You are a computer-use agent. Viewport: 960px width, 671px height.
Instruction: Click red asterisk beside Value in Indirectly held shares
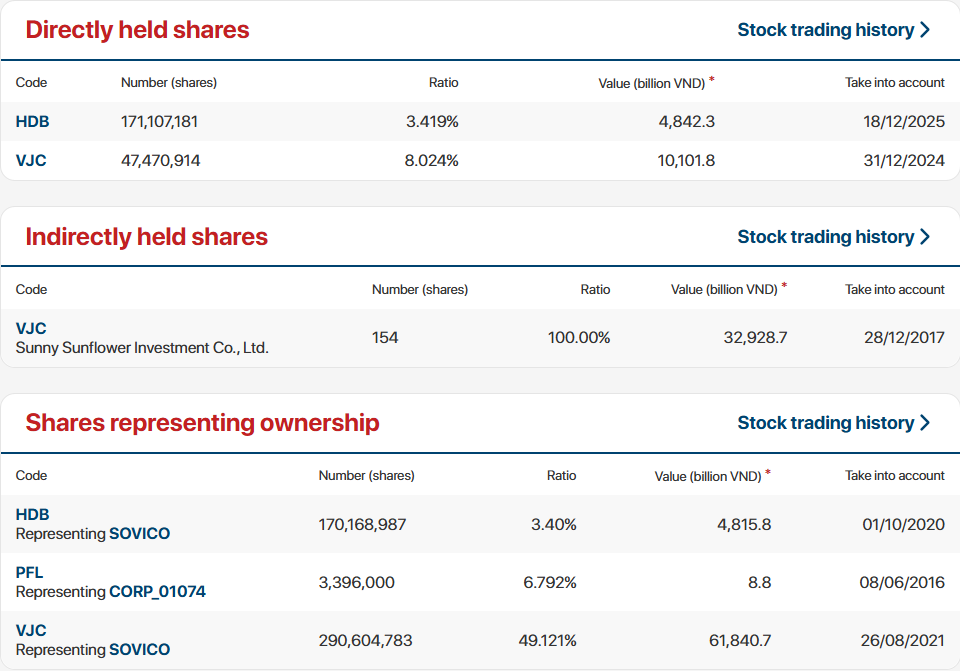tap(784, 286)
